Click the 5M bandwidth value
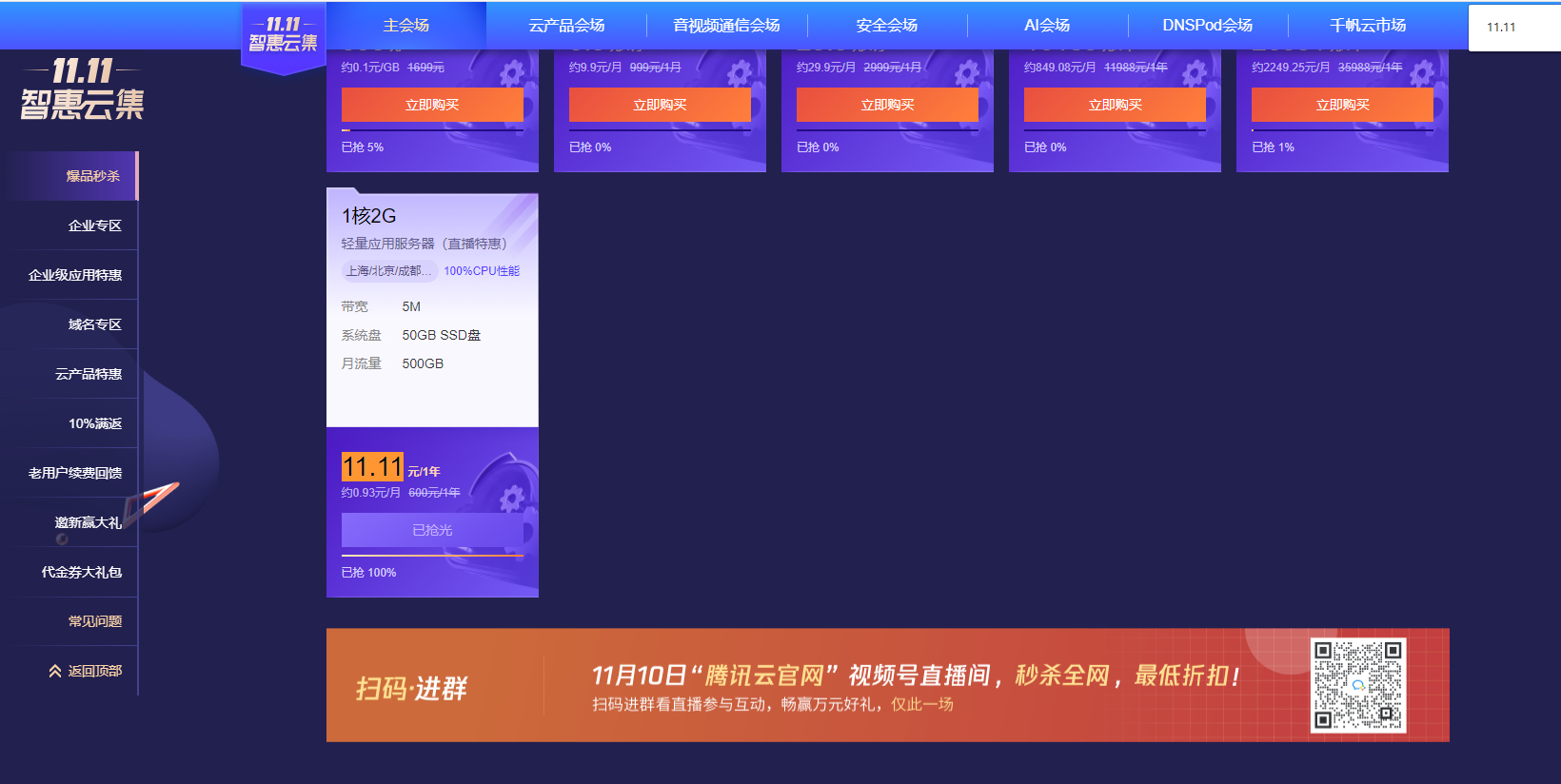 411,306
